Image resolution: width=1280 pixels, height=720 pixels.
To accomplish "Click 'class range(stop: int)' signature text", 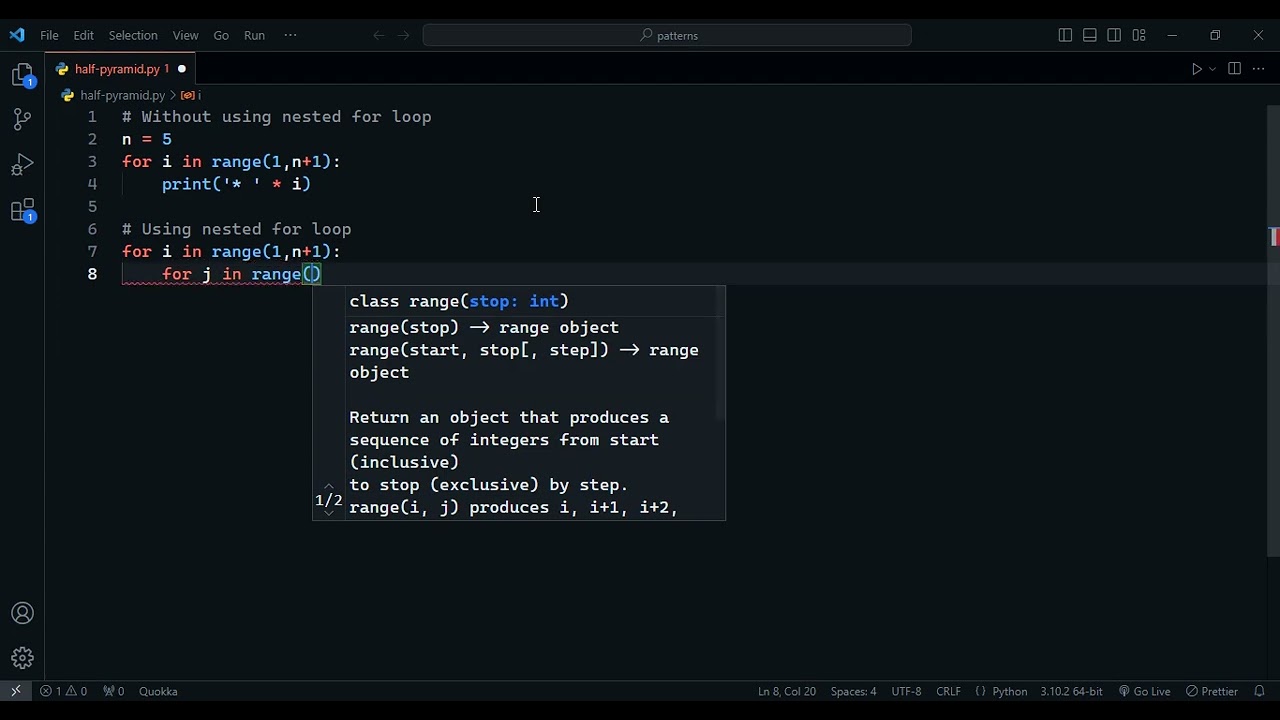I will click(459, 301).
